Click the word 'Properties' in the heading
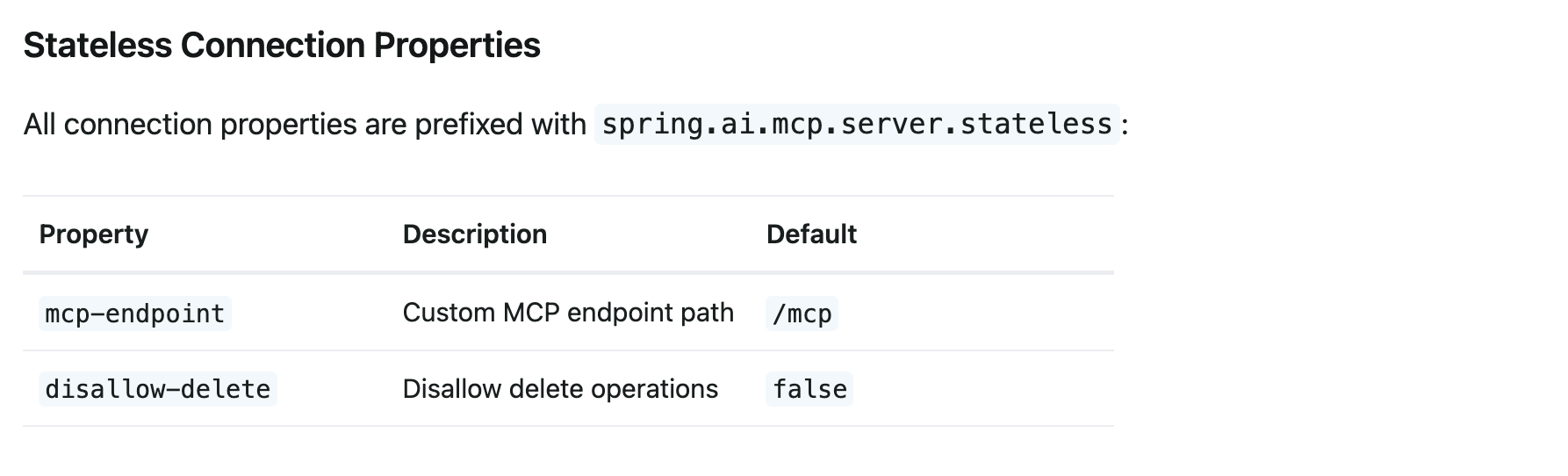 click(457, 45)
